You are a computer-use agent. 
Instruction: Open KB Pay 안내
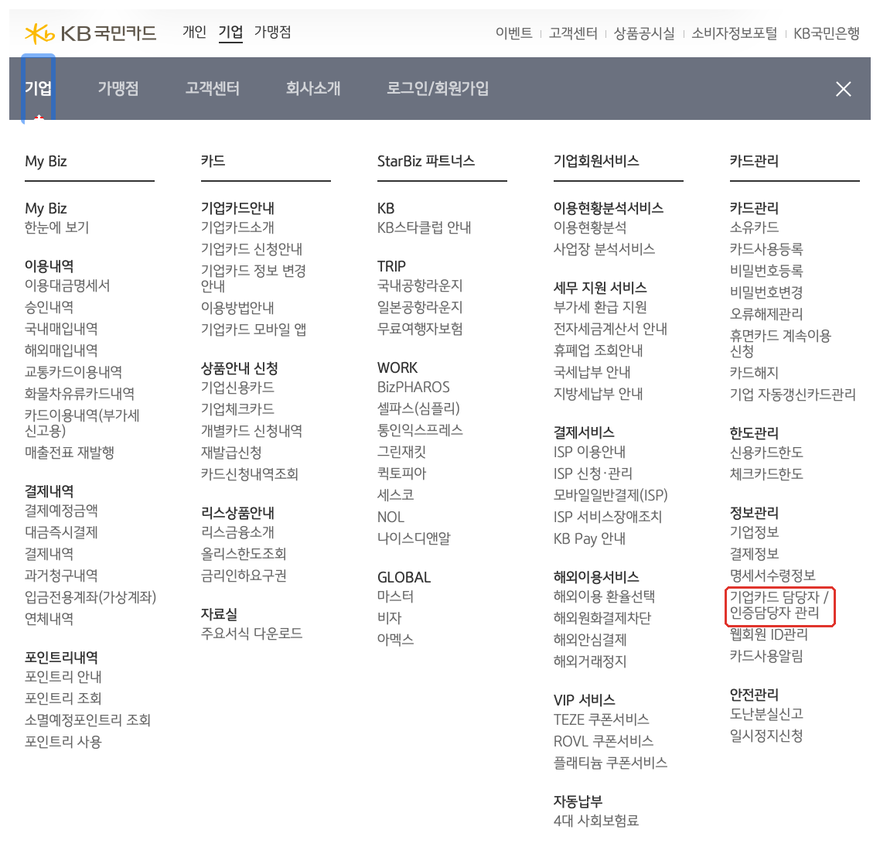(x=589, y=539)
